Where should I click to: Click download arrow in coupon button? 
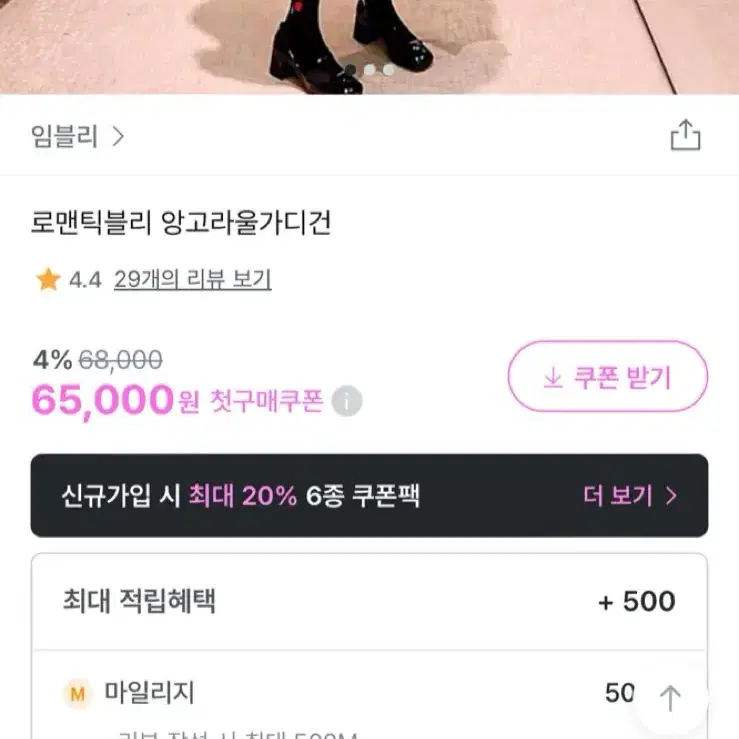553,378
